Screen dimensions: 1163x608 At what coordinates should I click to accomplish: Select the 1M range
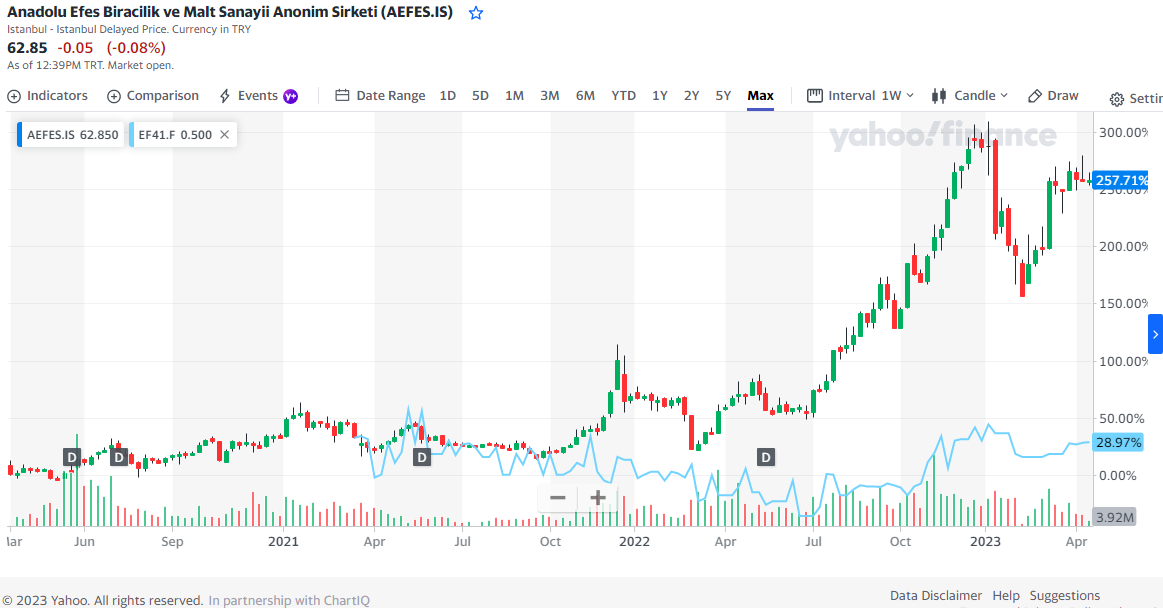coord(514,96)
